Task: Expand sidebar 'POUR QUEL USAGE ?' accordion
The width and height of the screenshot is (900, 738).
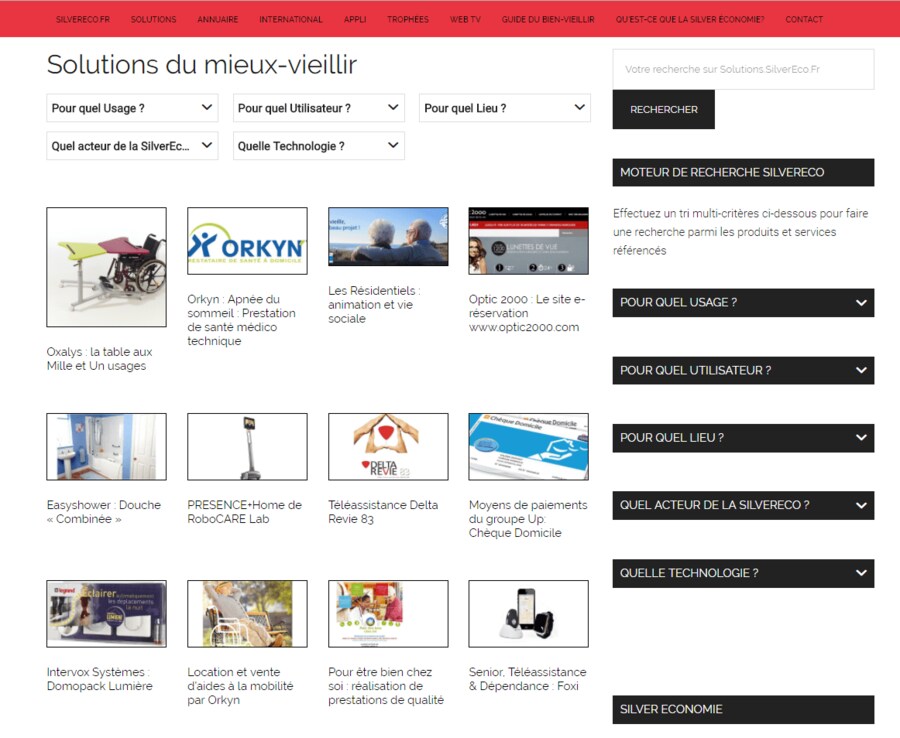Action: [x=743, y=302]
